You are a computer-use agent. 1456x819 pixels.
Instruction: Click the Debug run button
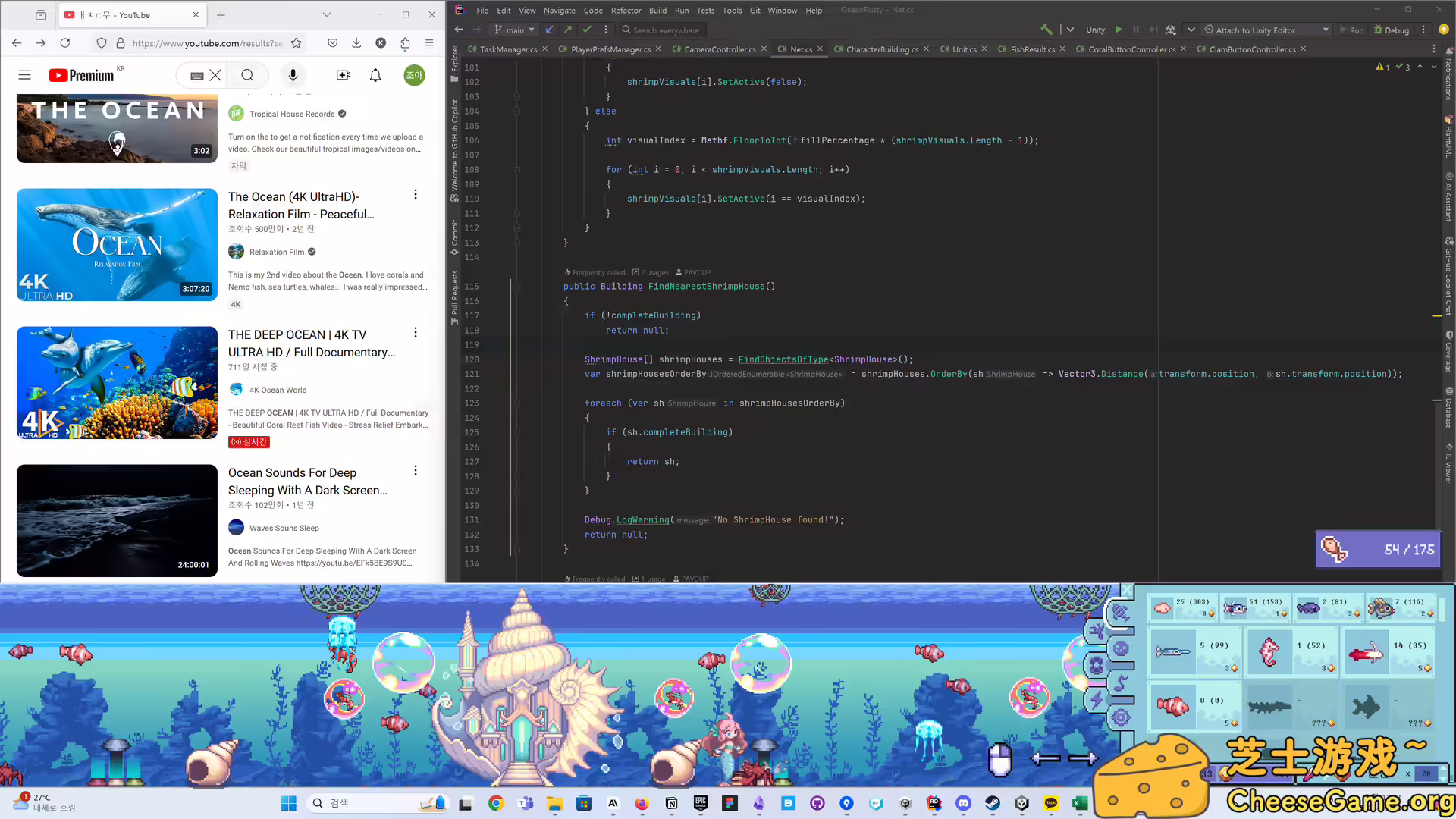click(1392, 30)
